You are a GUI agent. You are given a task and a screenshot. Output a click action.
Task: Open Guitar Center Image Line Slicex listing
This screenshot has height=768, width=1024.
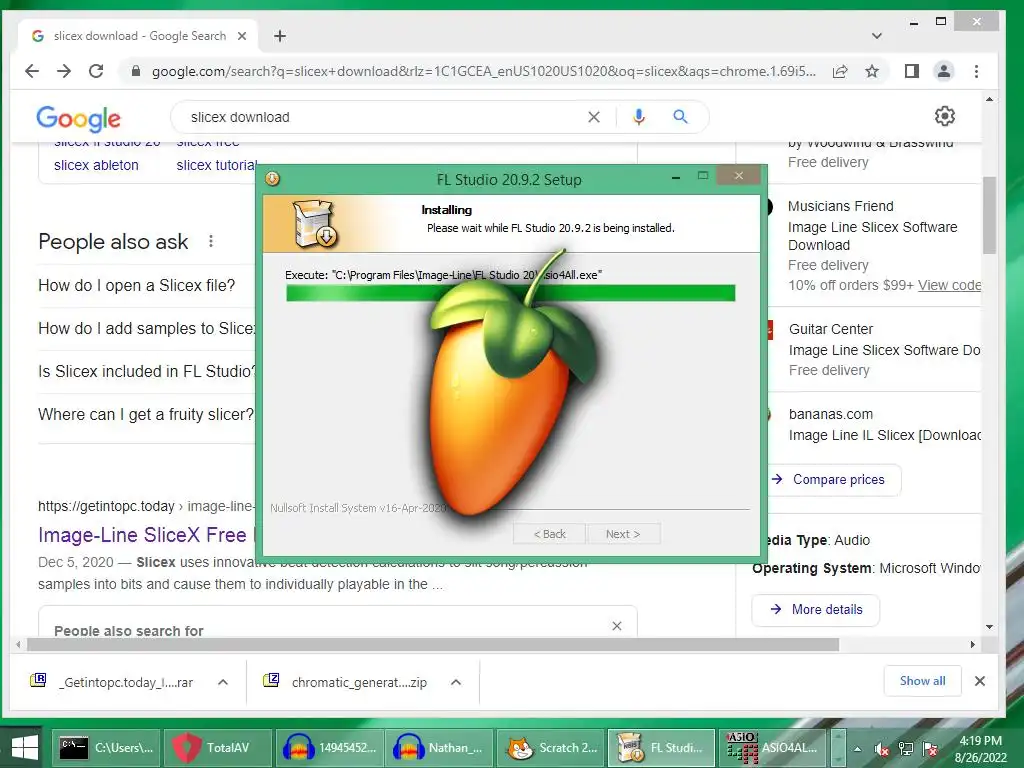pyautogui.click(x=884, y=350)
